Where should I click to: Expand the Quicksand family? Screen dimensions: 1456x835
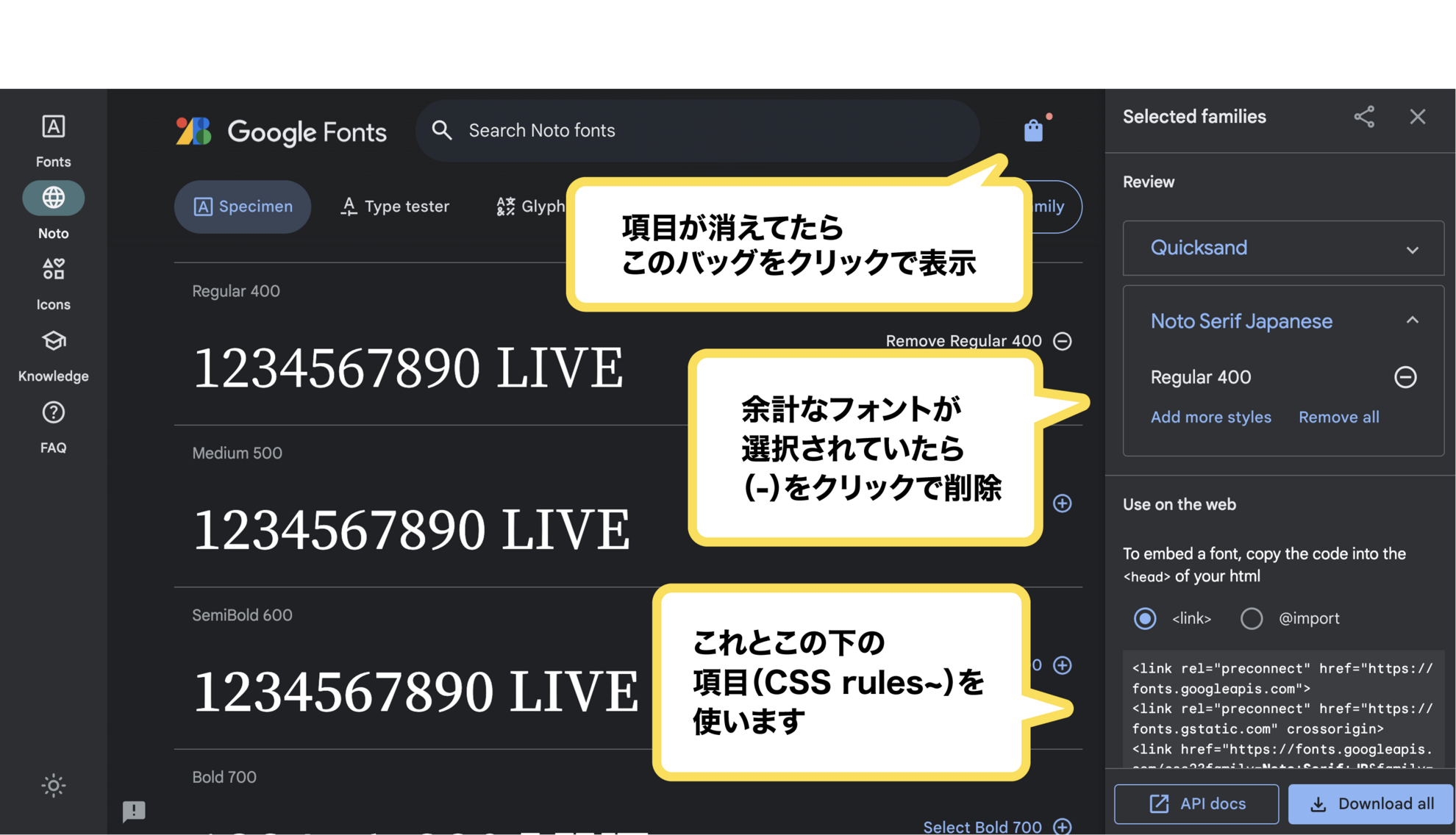pos(1412,249)
